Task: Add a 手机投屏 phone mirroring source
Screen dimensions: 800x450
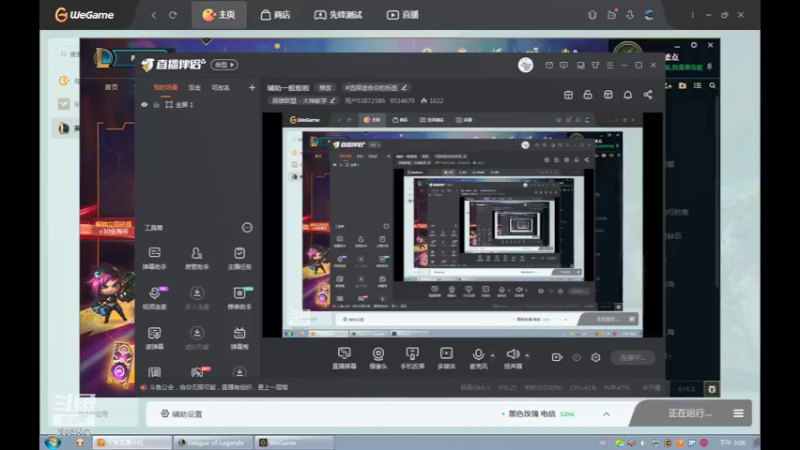Action: [x=412, y=358]
